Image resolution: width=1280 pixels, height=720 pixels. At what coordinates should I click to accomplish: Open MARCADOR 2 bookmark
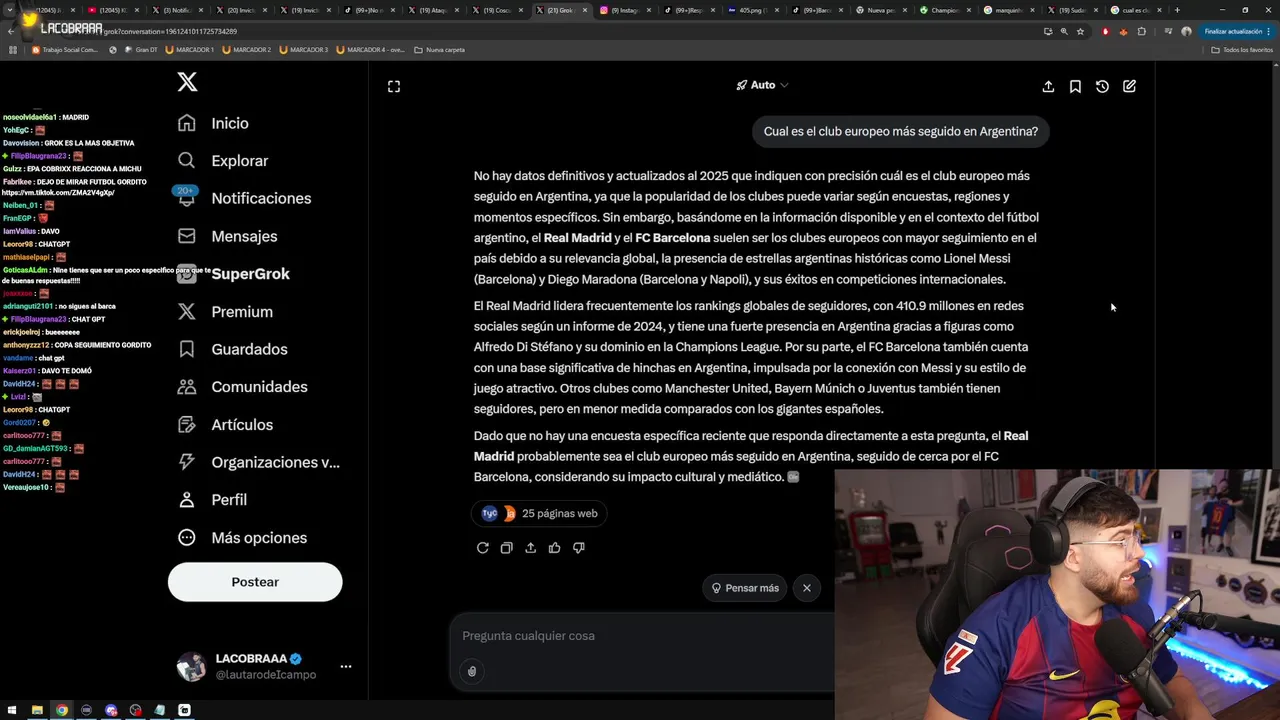point(246,50)
